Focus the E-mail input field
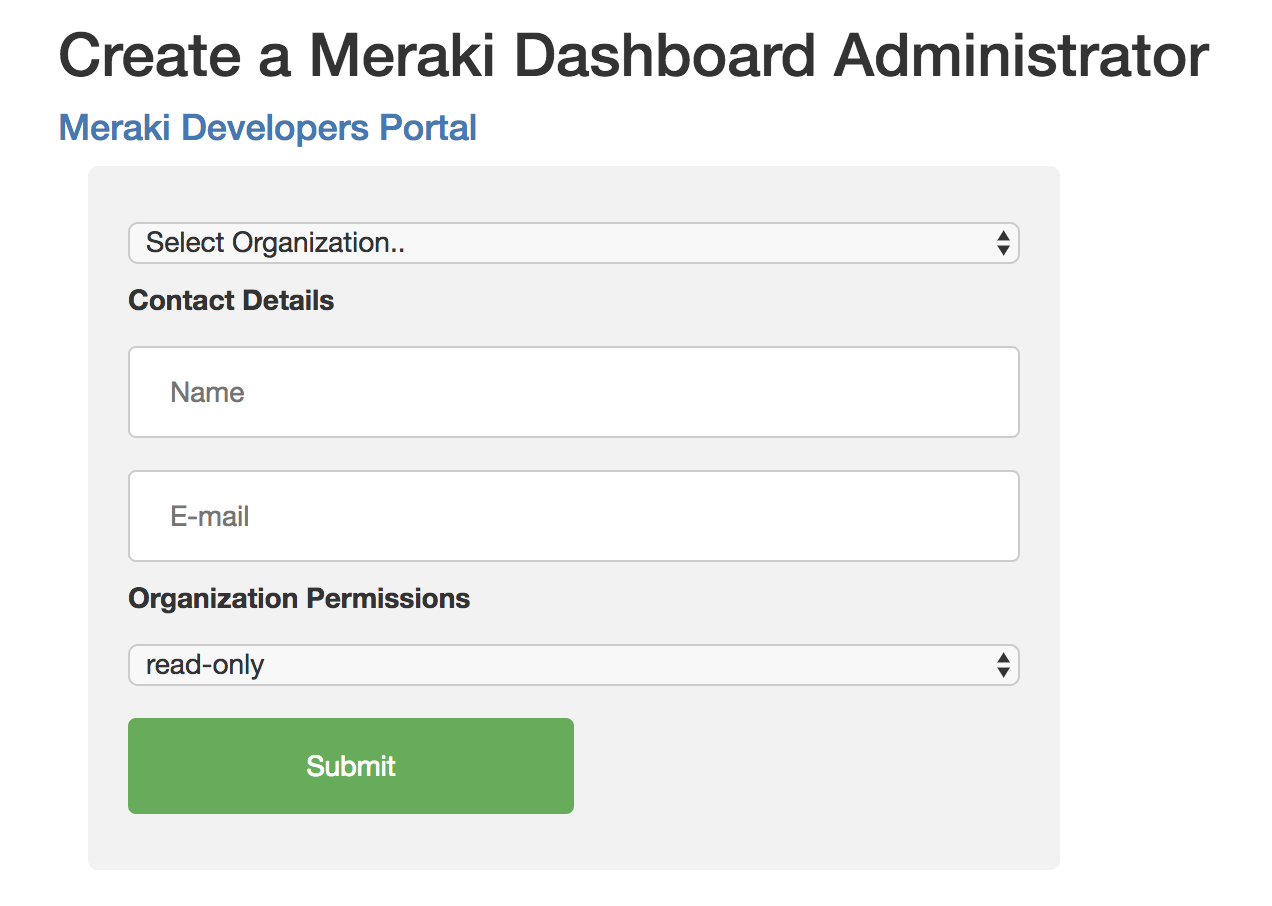 pyautogui.click(x=573, y=516)
